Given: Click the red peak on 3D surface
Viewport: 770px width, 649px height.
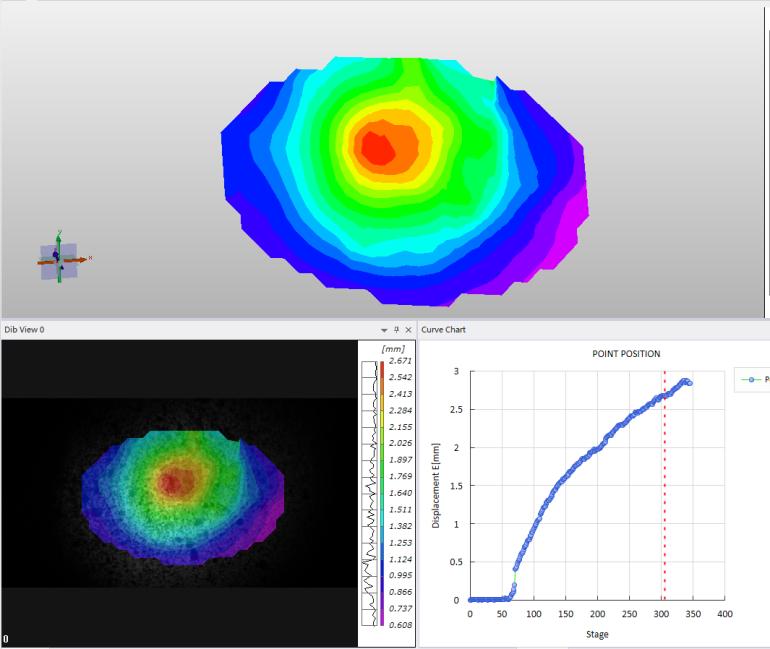Looking at the screenshot, I should (377, 147).
